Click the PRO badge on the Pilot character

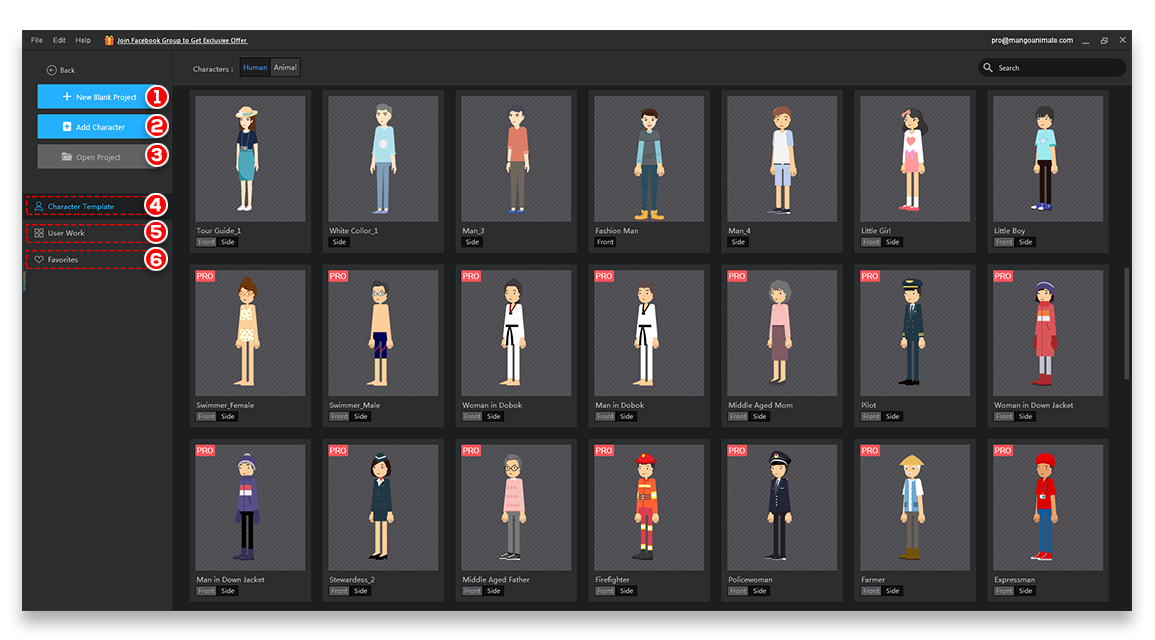tap(869, 275)
